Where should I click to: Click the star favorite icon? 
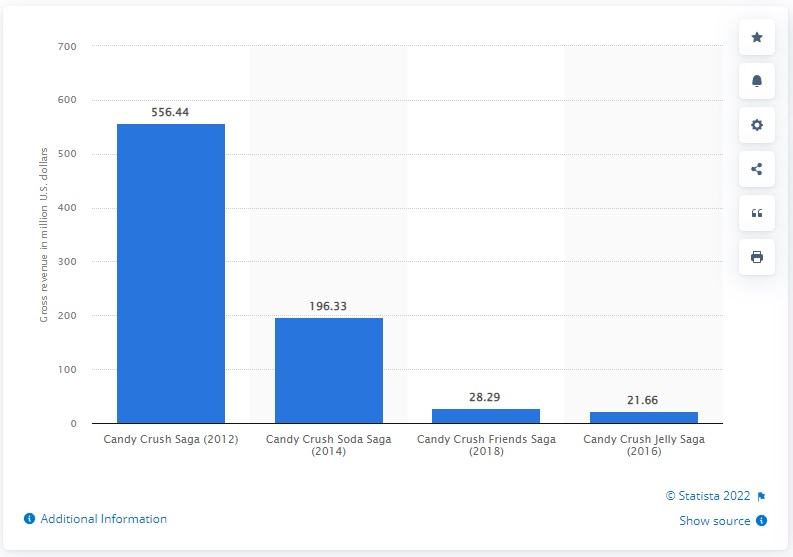tap(757, 37)
